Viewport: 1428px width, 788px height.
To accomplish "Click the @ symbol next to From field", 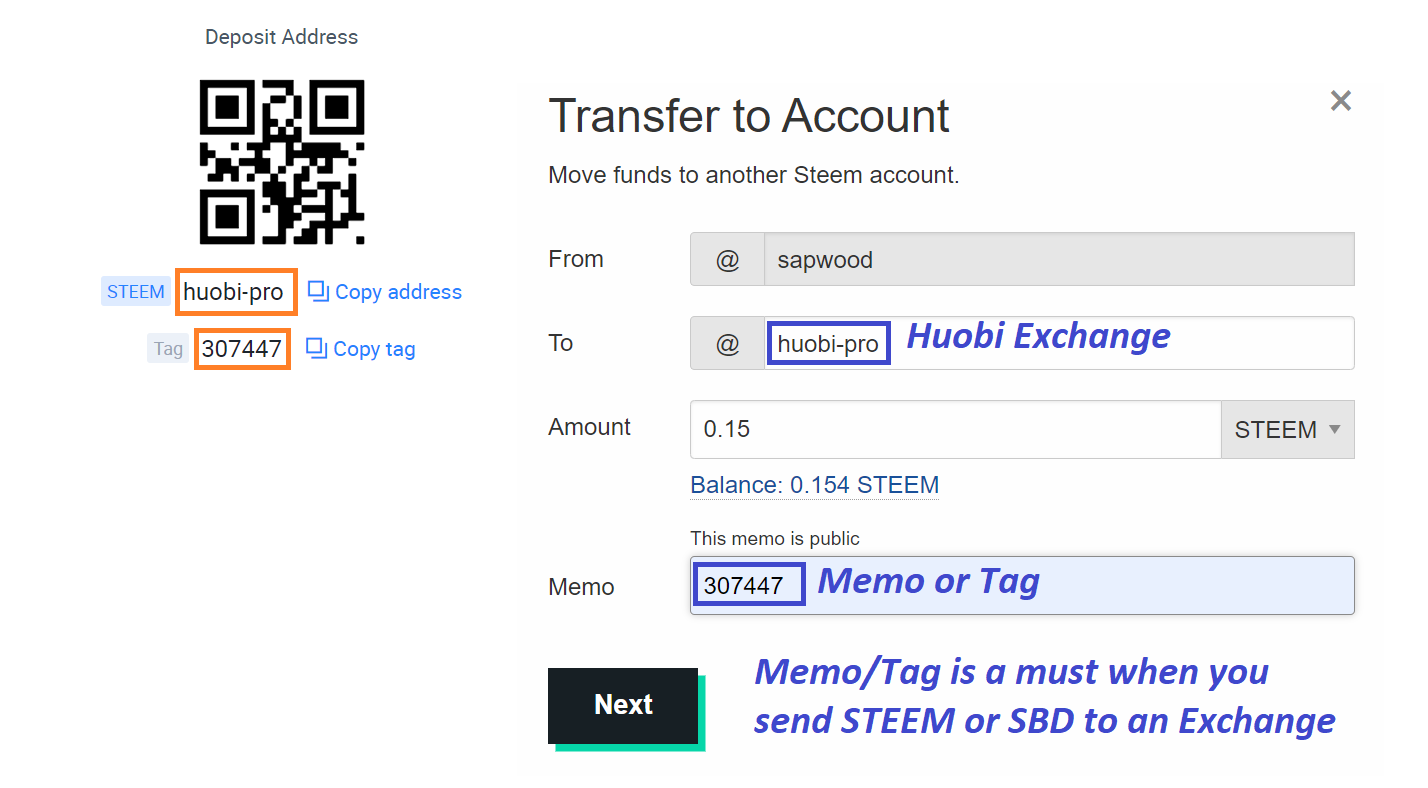I will (727, 260).
